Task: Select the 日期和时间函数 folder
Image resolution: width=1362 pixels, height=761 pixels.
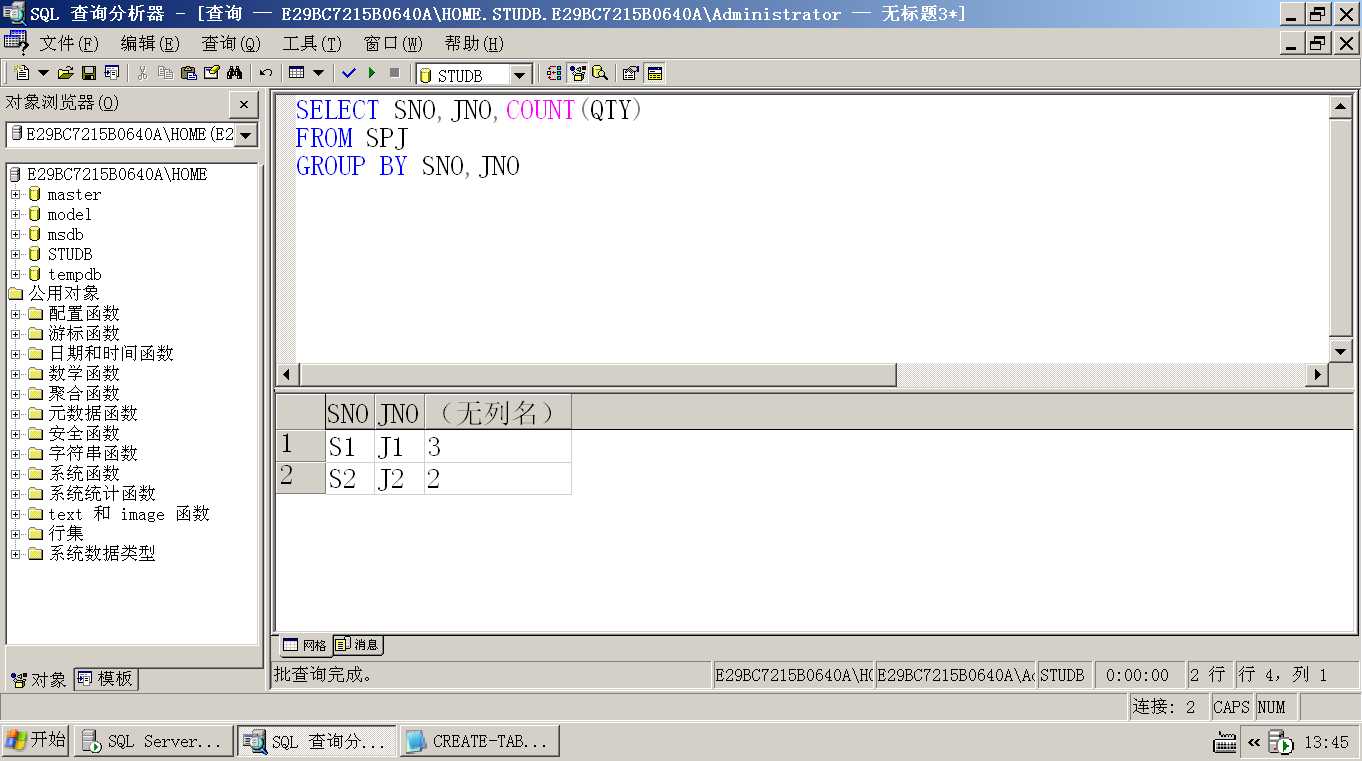Action: pos(111,353)
